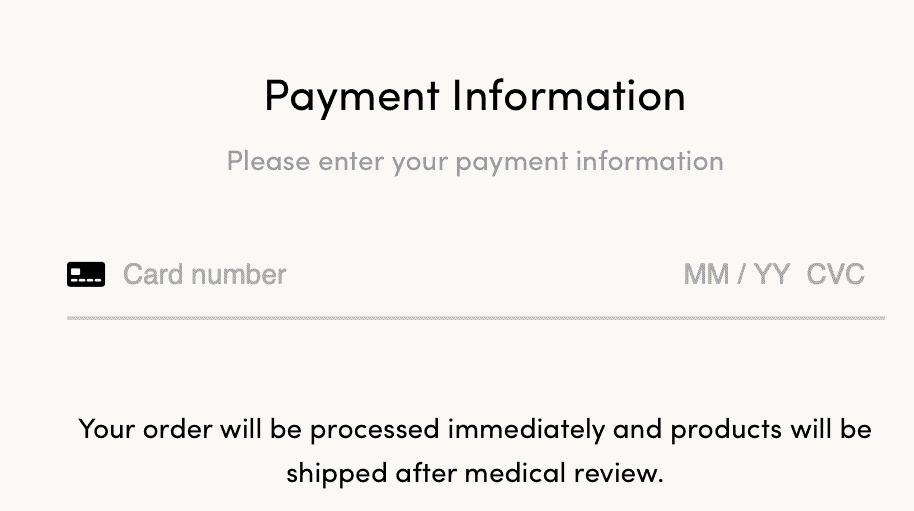
Task: Click 'shipped after medical review' line
Action: point(475,473)
